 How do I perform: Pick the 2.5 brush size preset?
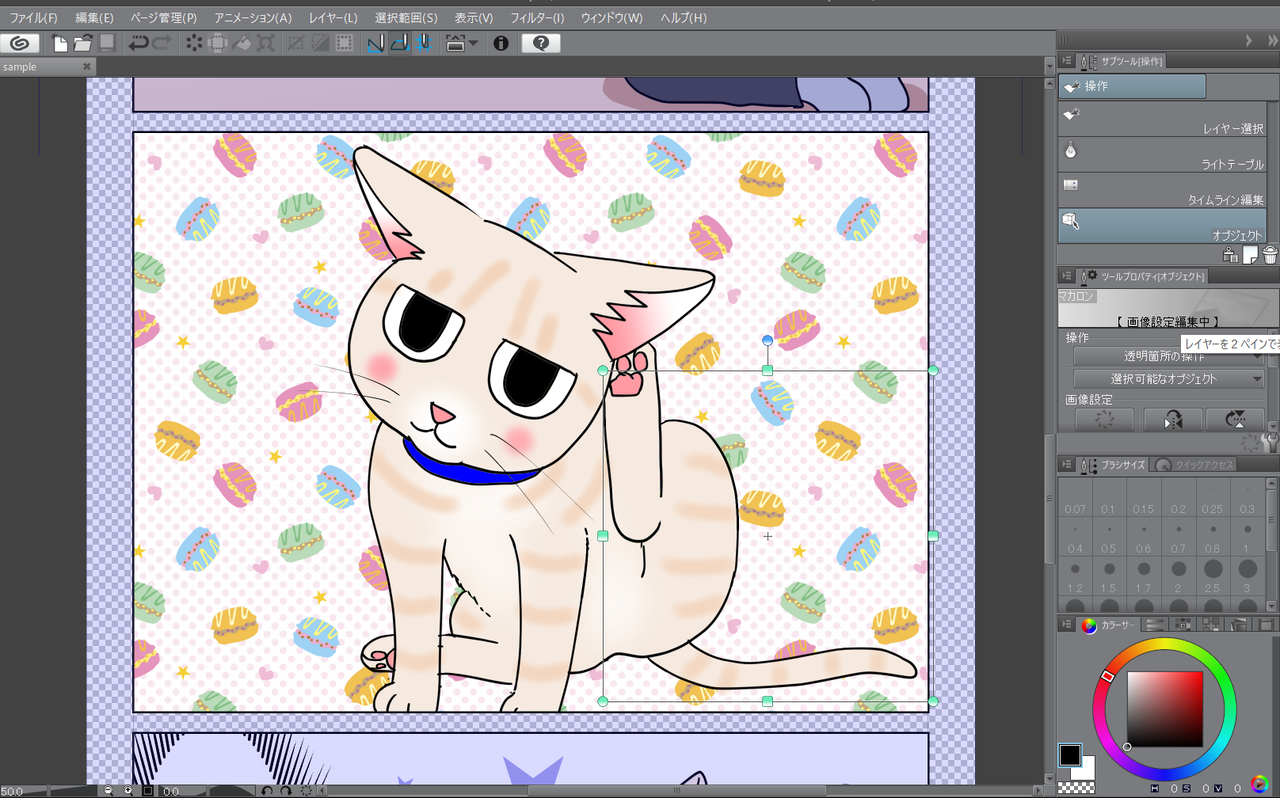point(1212,577)
